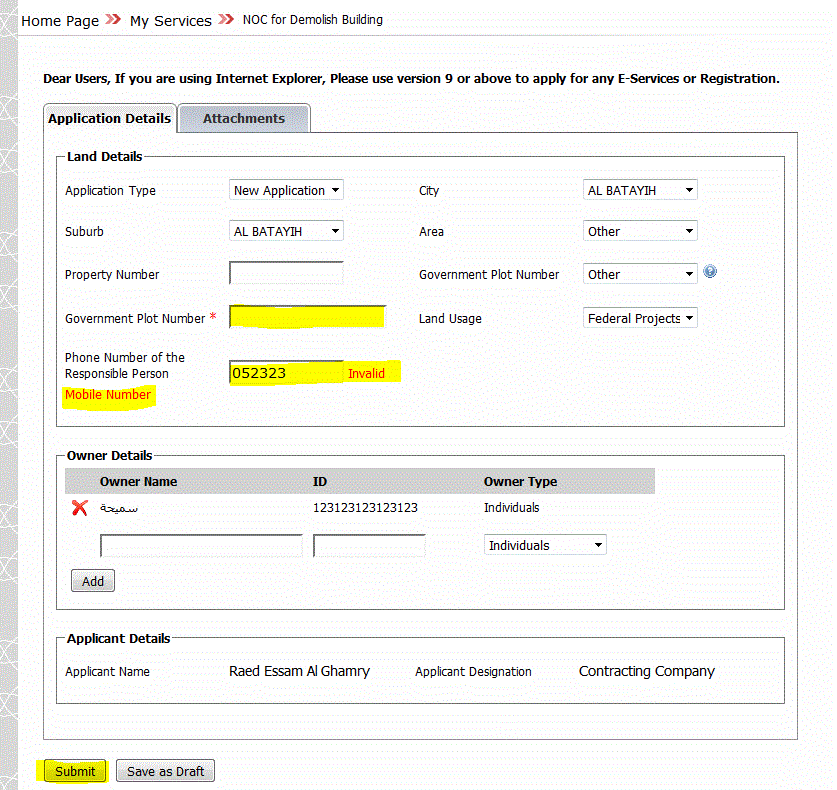This screenshot has height=790, width=837.
Task: Expand the Suburb dropdown
Action: click(286, 231)
